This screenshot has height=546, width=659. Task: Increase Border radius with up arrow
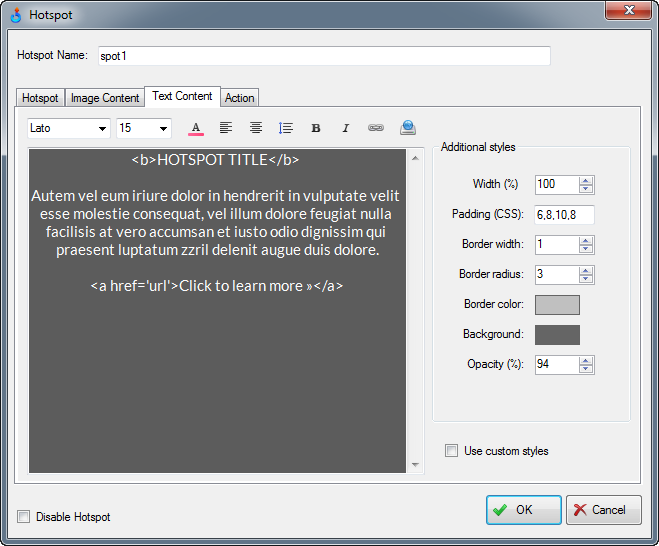pos(585,271)
